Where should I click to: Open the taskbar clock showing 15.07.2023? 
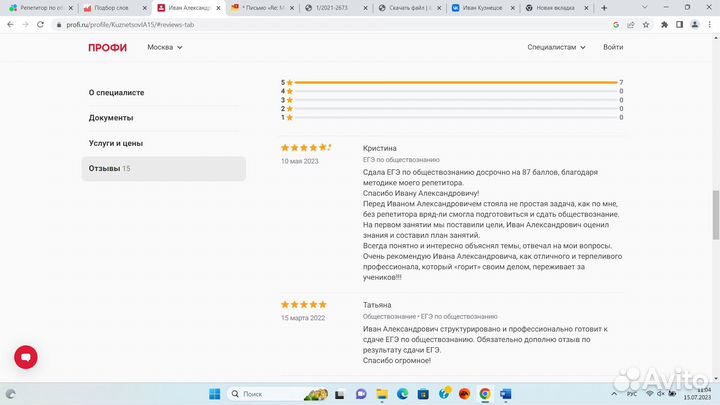pyautogui.click(x=697, y=394)
